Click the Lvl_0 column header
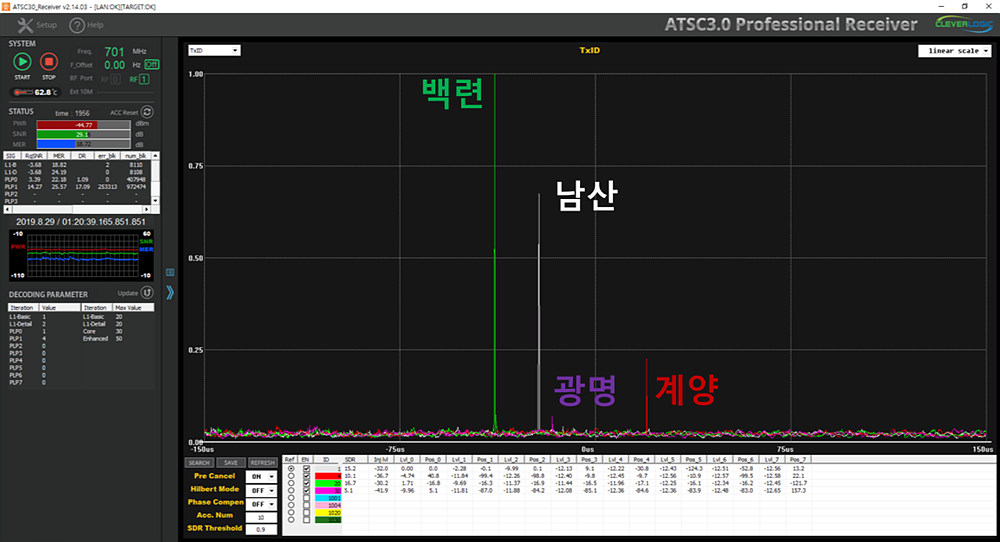The image size is (1000, 542). (407, 459)
